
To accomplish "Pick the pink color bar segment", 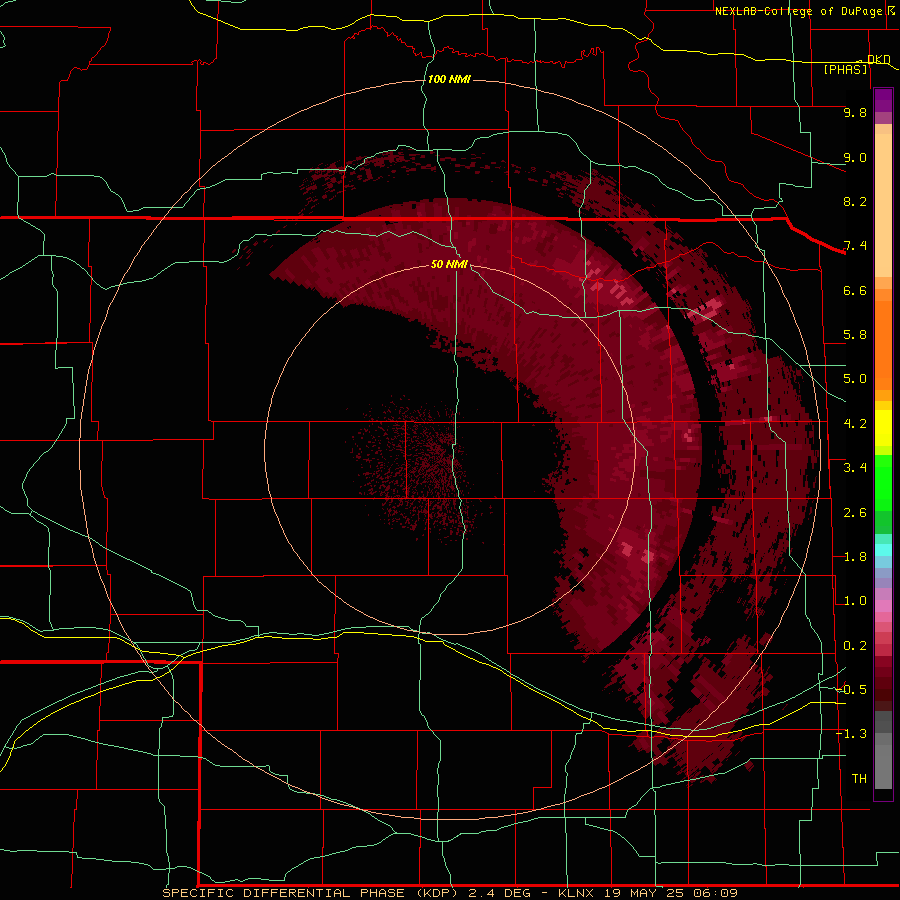I will pos(883,606).
